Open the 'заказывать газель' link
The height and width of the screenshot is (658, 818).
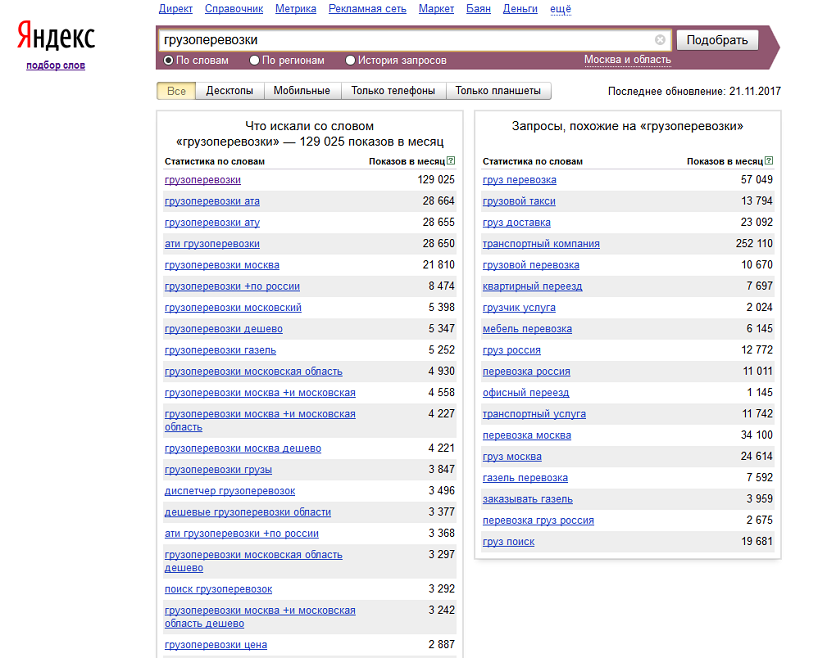(527, 499)
